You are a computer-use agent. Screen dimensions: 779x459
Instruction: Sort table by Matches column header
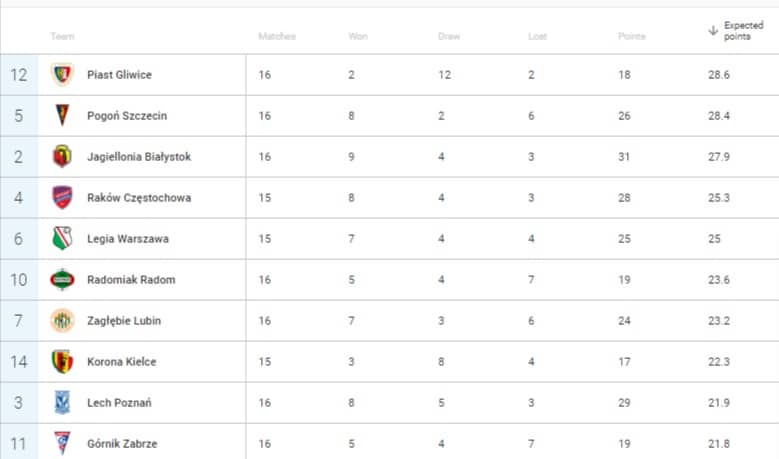point(277,36)
